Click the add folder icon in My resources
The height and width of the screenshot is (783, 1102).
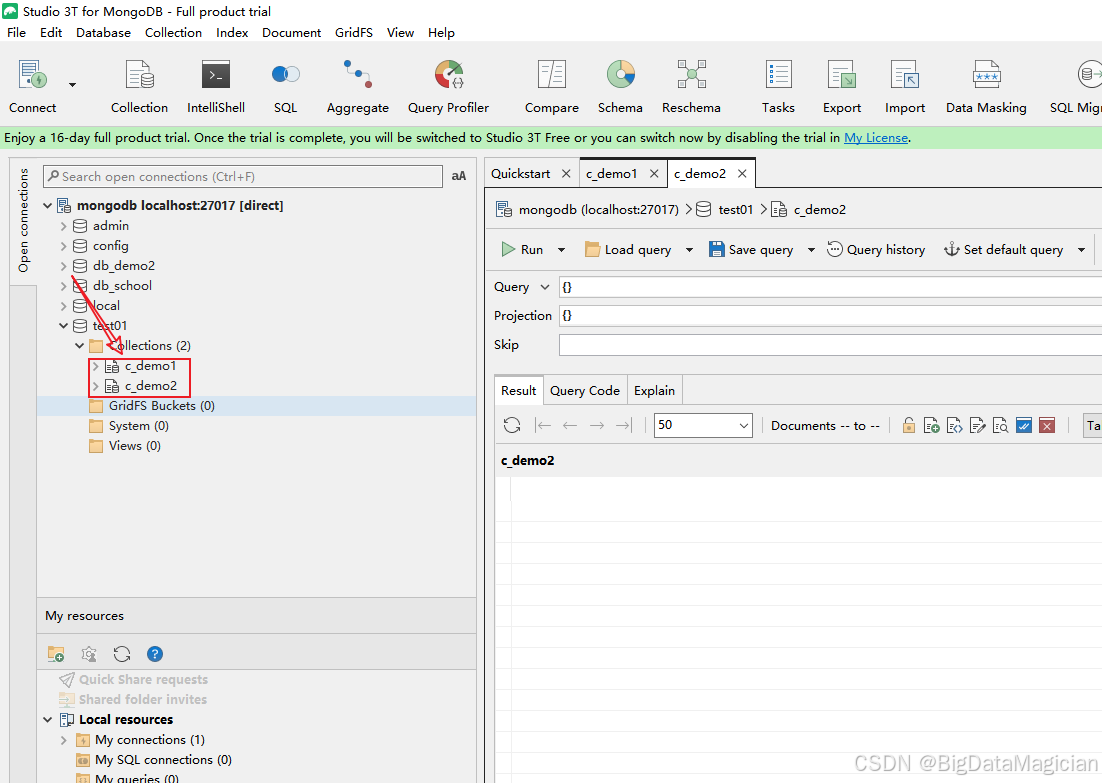click(56, 654)
